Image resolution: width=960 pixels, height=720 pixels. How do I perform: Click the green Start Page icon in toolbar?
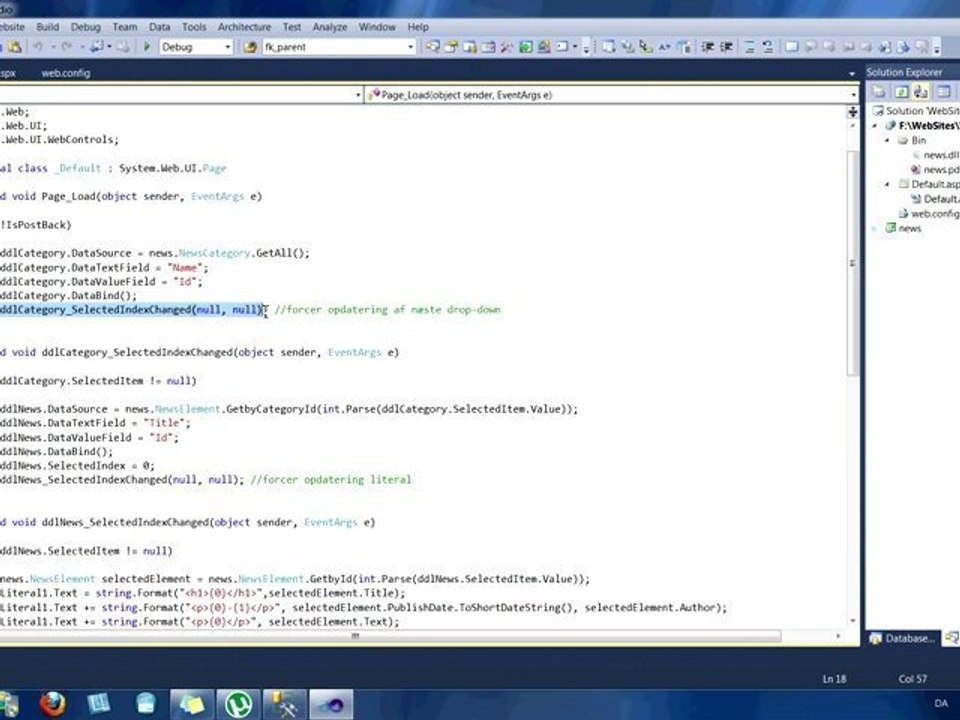point(526,47)
